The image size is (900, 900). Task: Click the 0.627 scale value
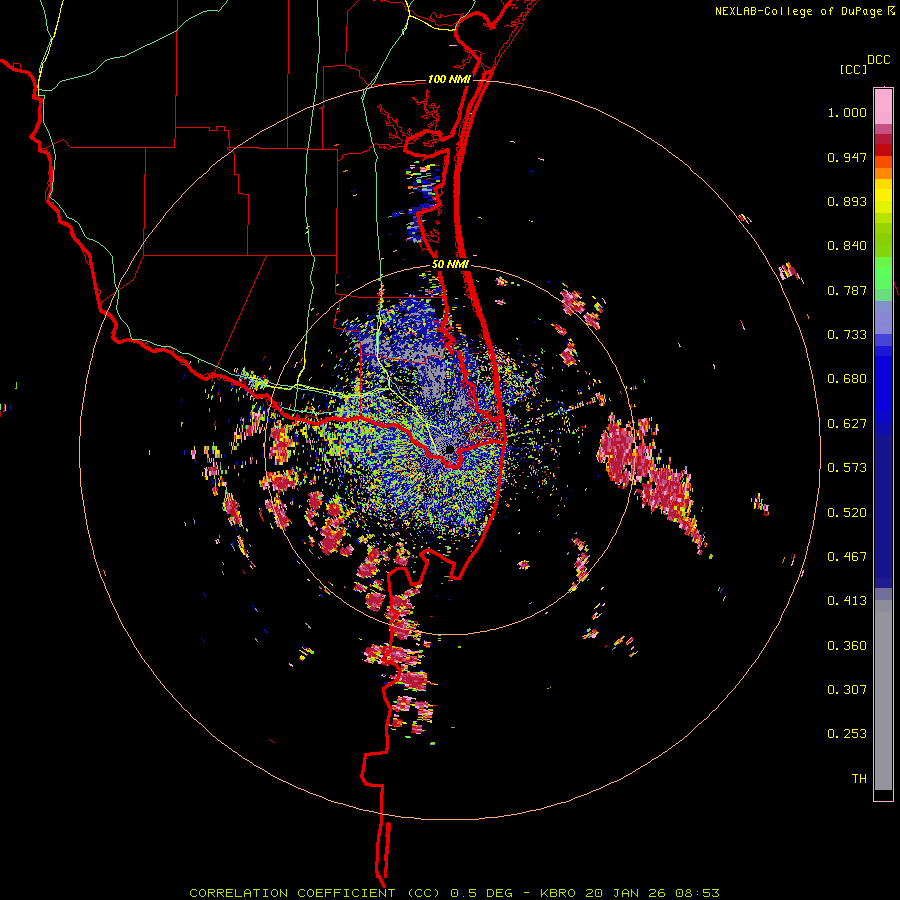tap(847, 424)
